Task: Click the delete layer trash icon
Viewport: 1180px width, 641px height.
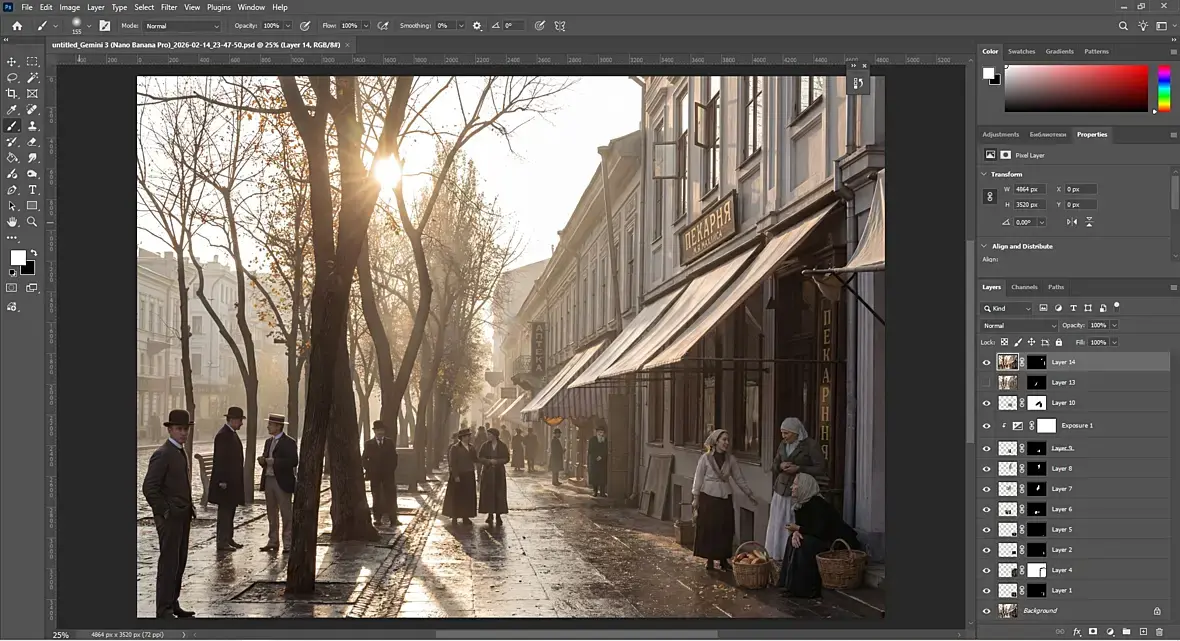Action: (x=1160, y=632)
